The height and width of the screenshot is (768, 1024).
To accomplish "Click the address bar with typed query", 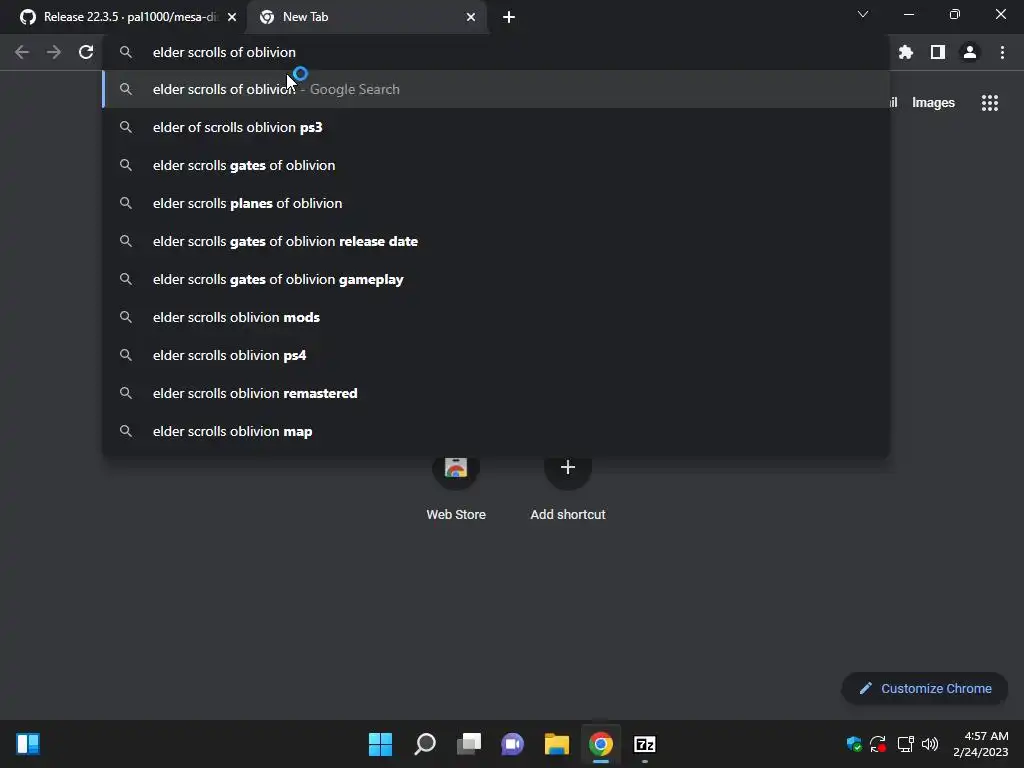I will (x=496, y=52).
